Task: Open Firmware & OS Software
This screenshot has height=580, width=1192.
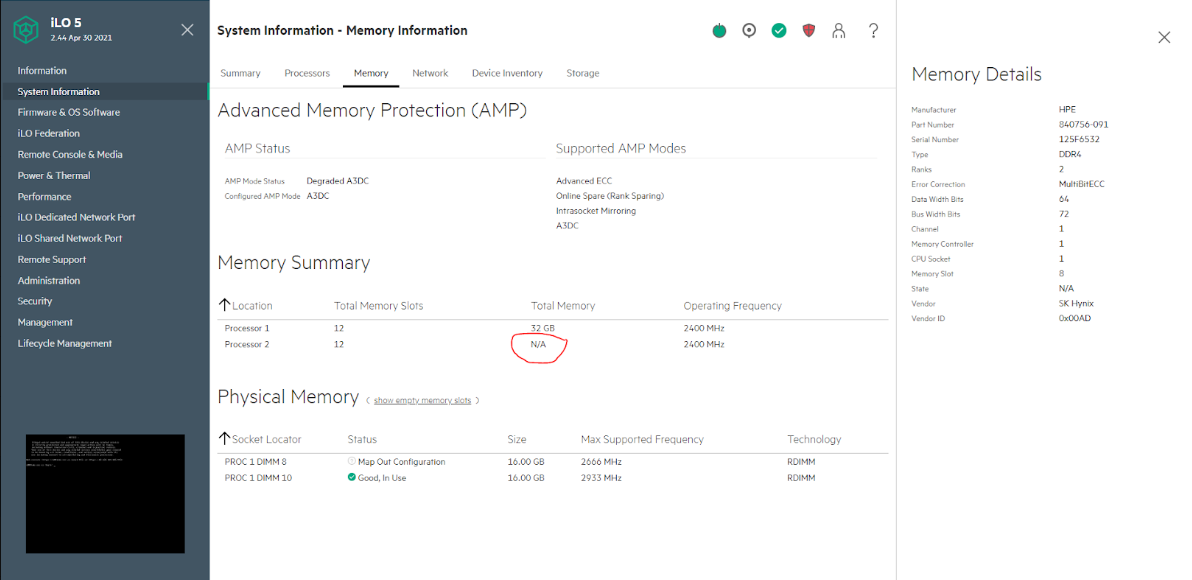Action: (68, 112)
